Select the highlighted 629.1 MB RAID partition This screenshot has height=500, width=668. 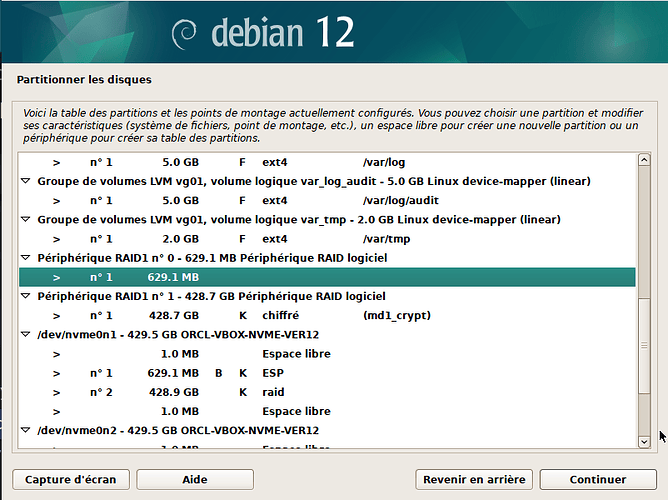pos(327,277)
